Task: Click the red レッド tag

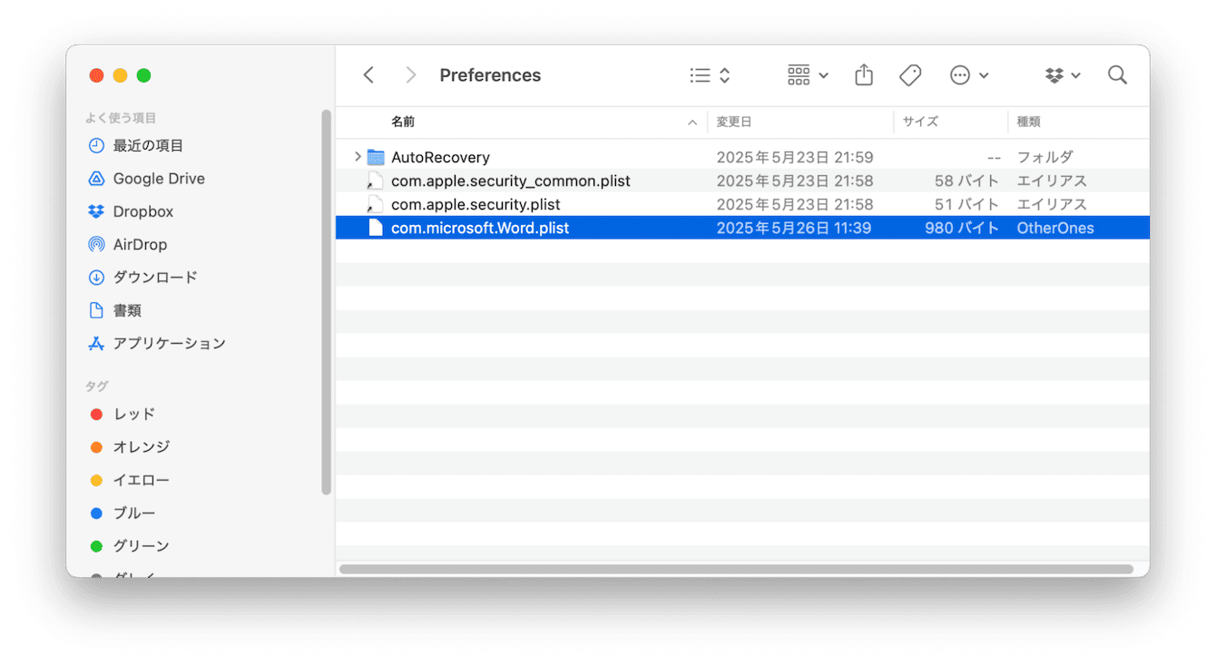Action: [x=133, y=414]
